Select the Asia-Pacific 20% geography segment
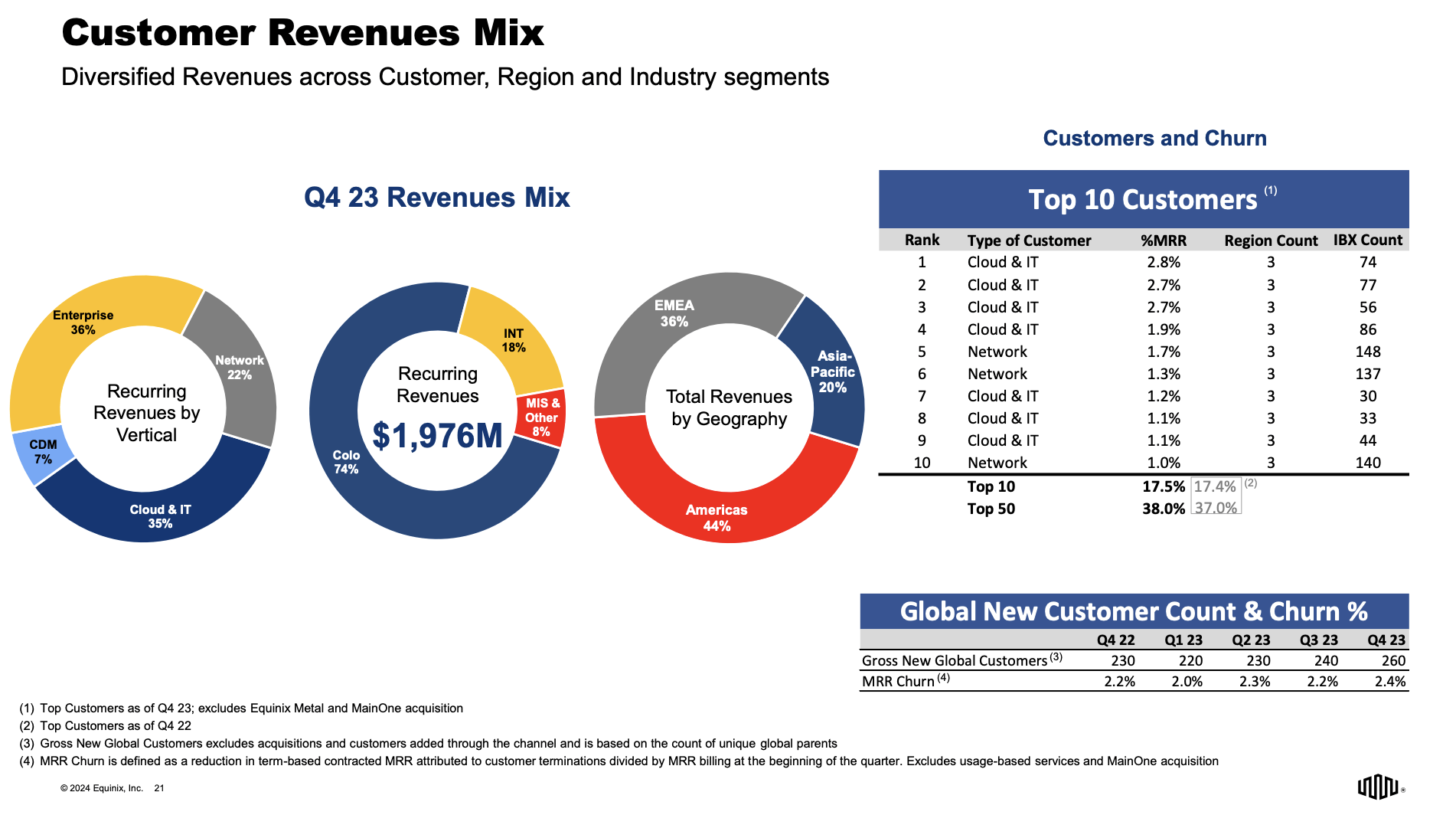This screenshot has width=1456, height=815. tap(833, 371)
